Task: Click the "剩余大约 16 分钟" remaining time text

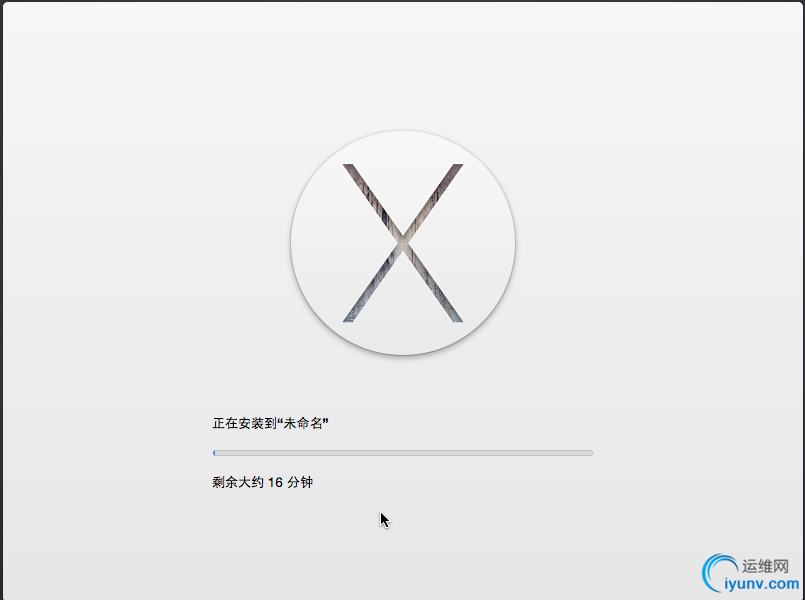Action: 263,482
